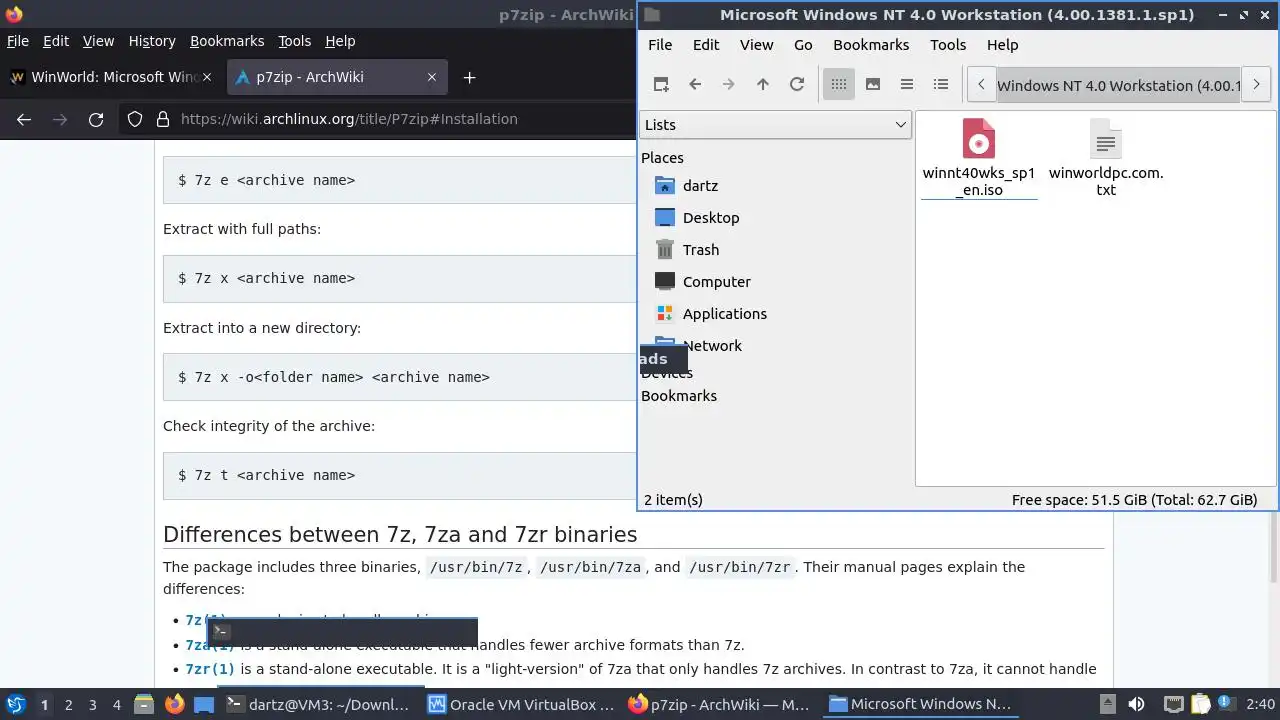
Task: Reload the ArchWiki page
Action: coord(96,119)
